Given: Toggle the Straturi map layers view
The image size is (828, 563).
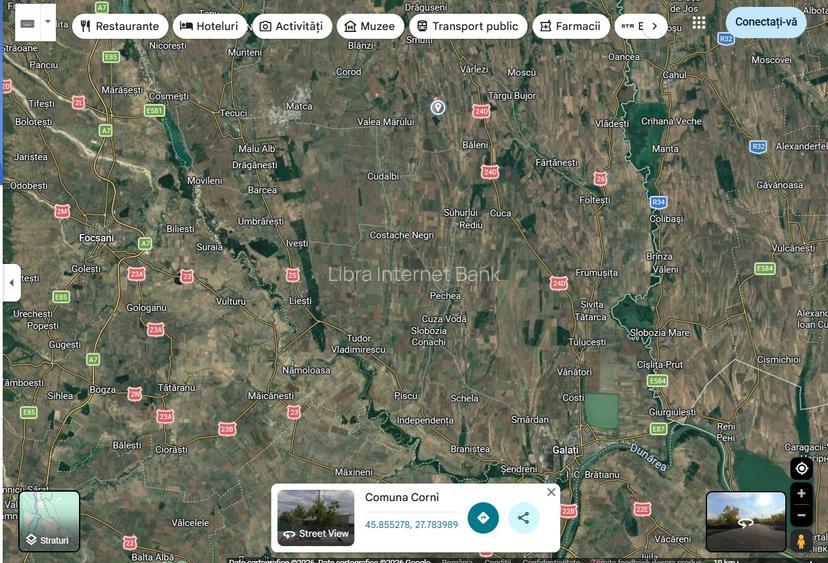Looking at the screenshot, I should point(49,521).
